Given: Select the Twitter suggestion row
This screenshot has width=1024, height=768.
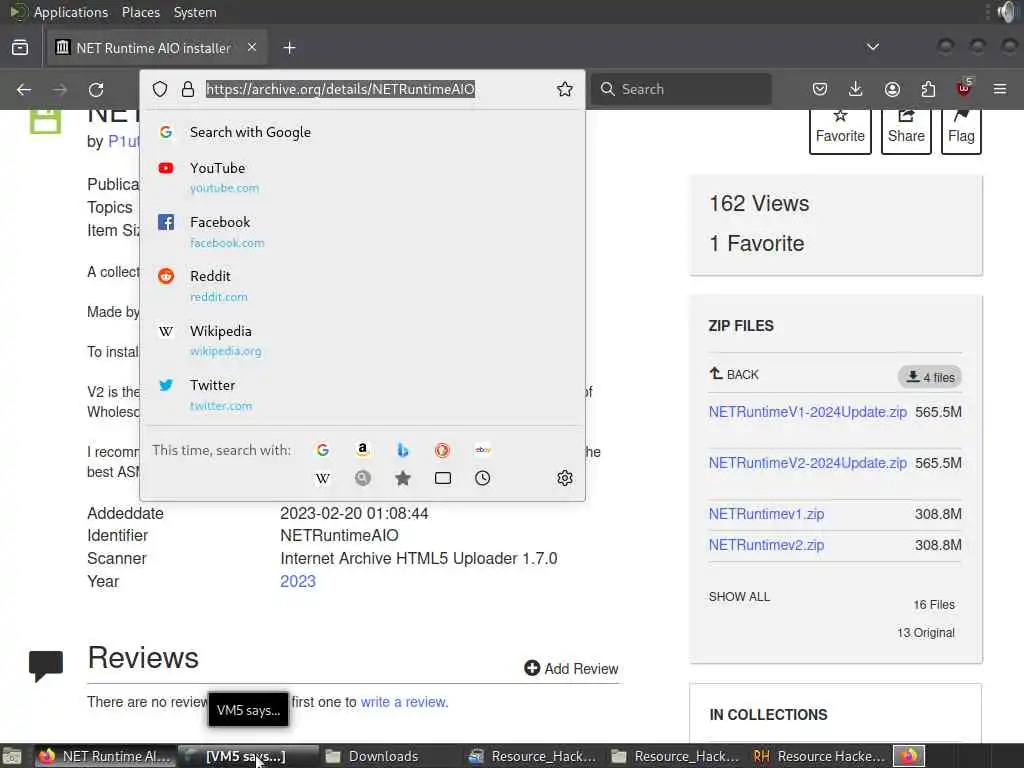Looking at the screenshot, I should pos(362,394).
